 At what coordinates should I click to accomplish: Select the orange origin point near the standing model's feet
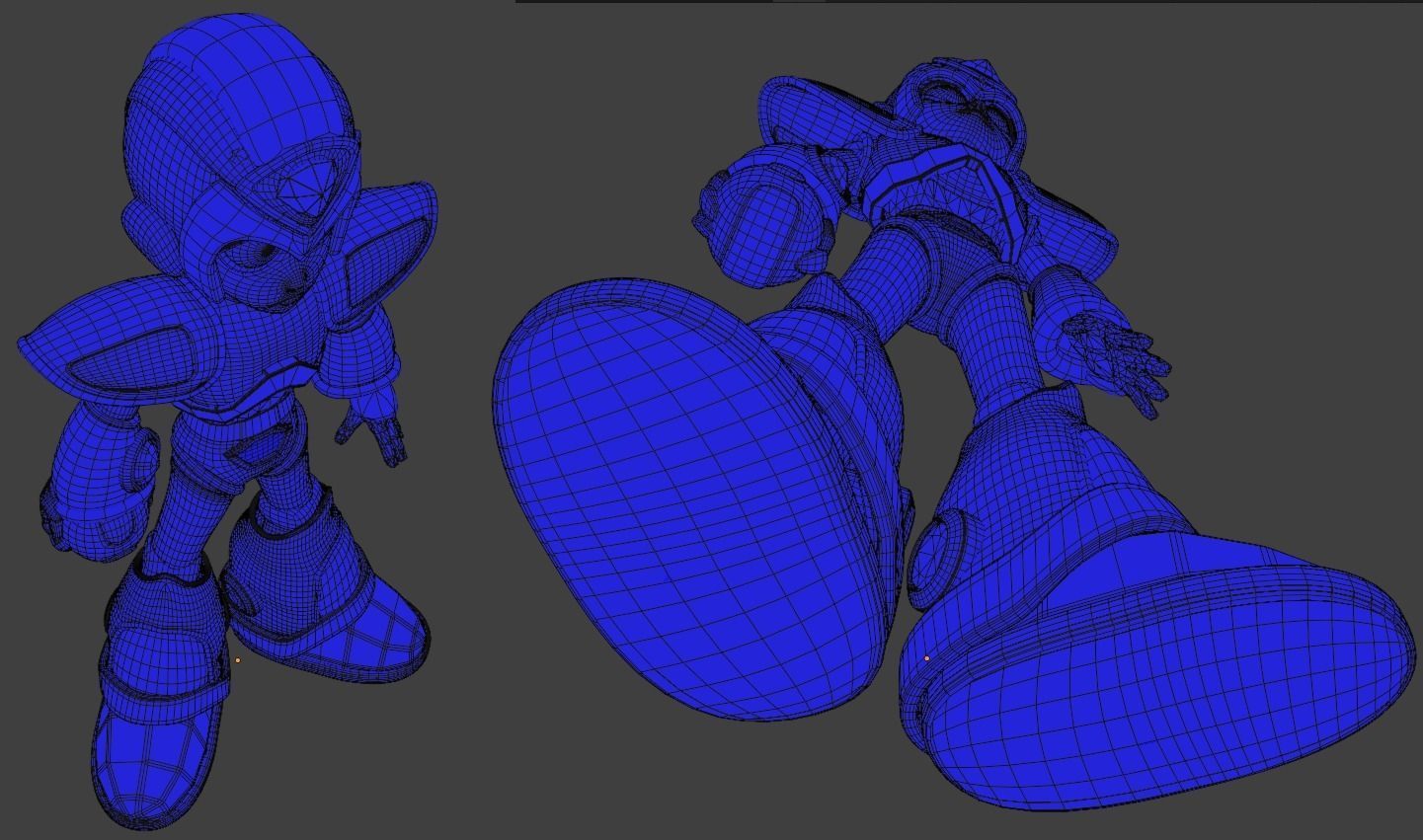237,659
